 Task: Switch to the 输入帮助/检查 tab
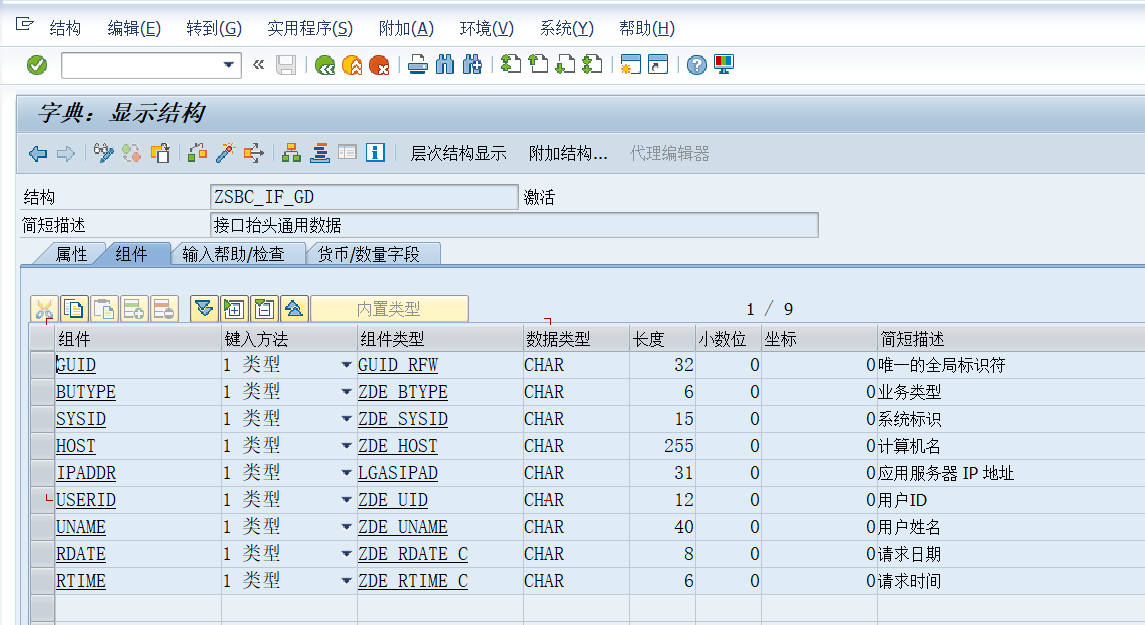[234, 254]
